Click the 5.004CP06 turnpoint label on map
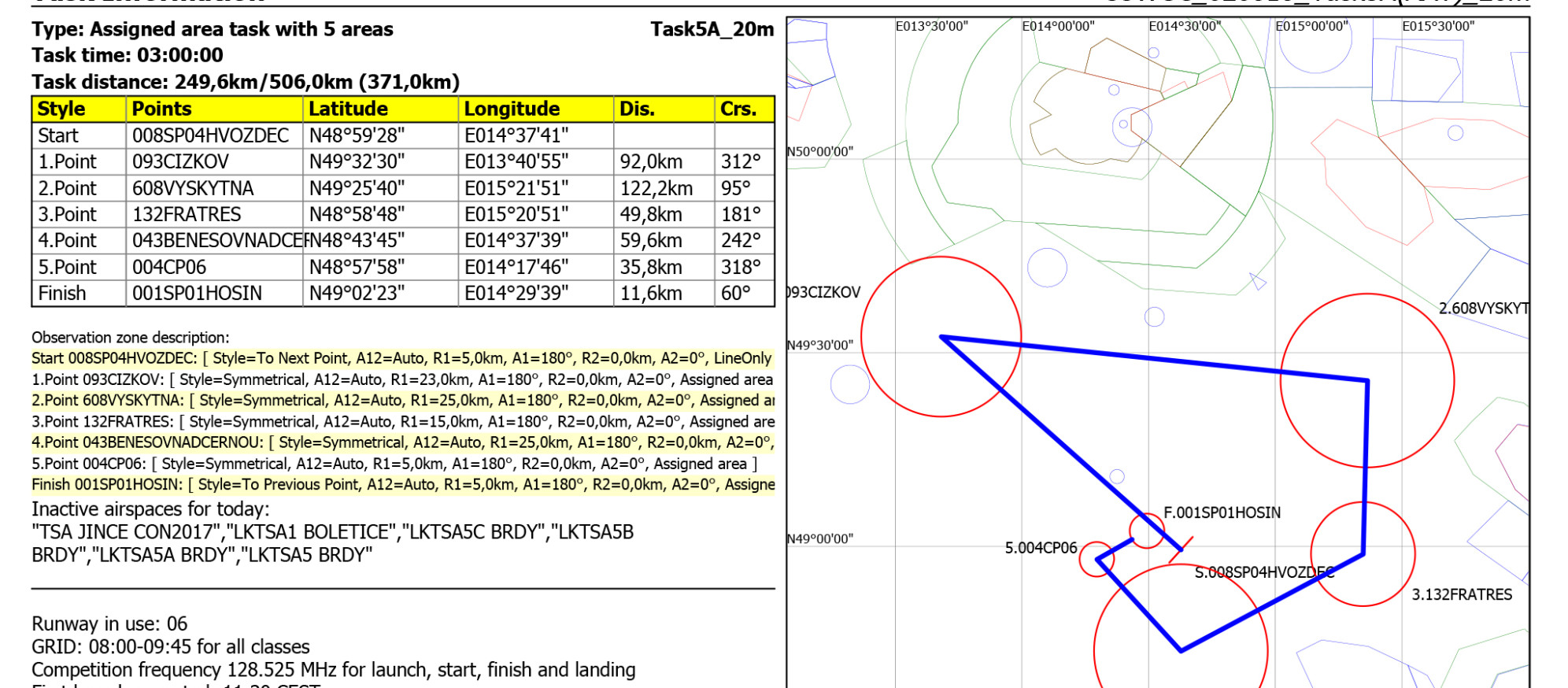Viewport: 1568px width, 688px height. click(1041, 548)
